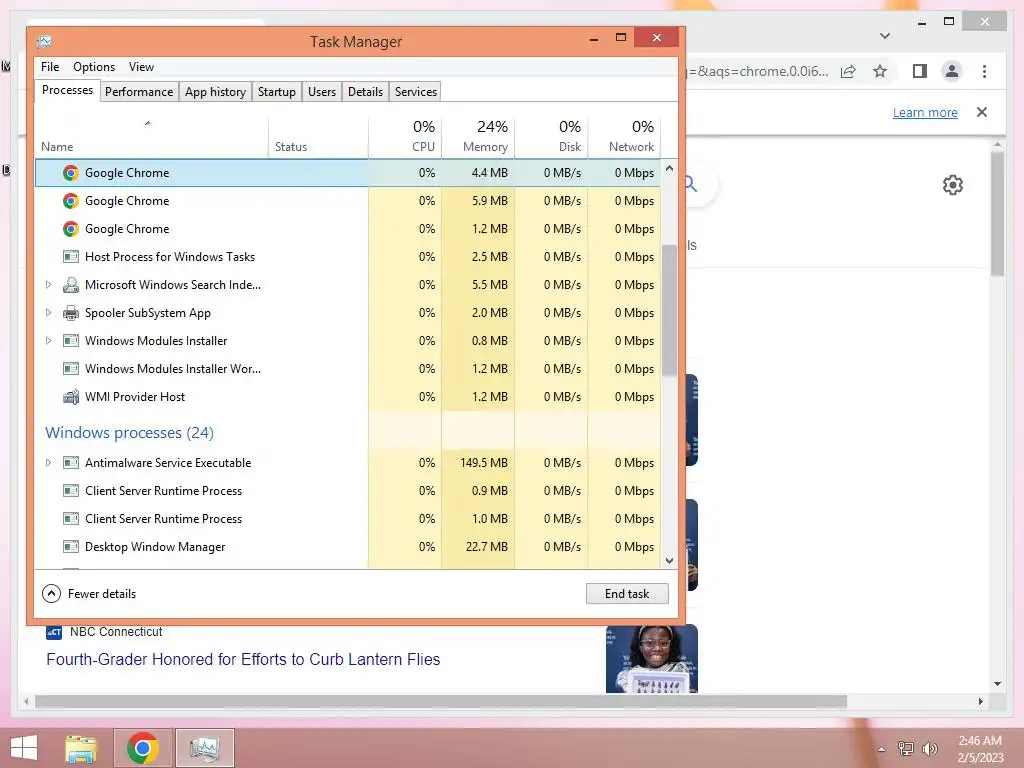The image size is (1024, 768).
Task: Open the File menu
Action: [x=50, y=67]
